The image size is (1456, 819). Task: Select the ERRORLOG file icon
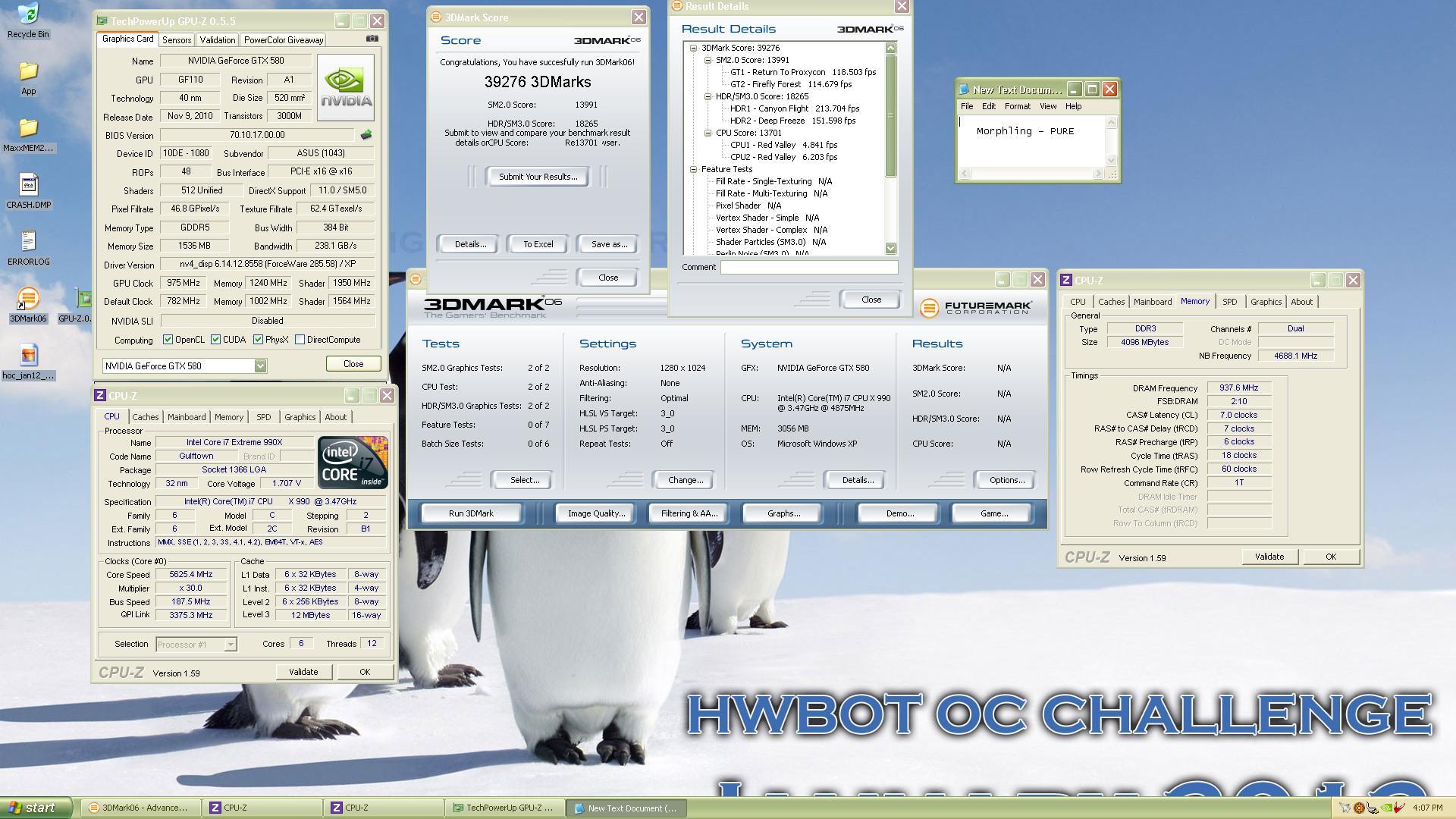click(x=28, y=241)
